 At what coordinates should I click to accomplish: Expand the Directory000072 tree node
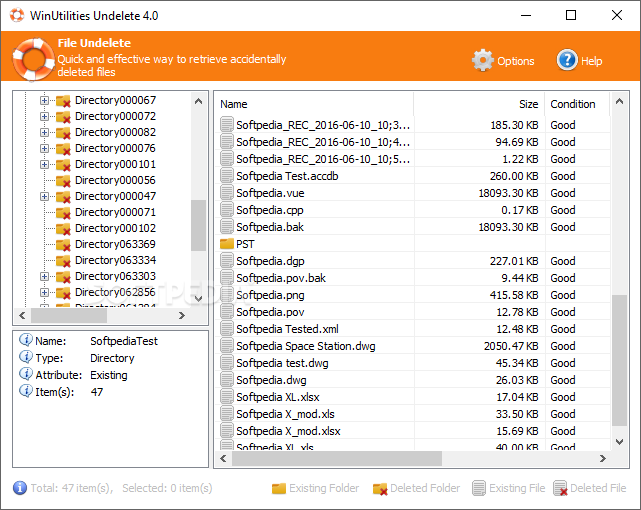point(44,116)
